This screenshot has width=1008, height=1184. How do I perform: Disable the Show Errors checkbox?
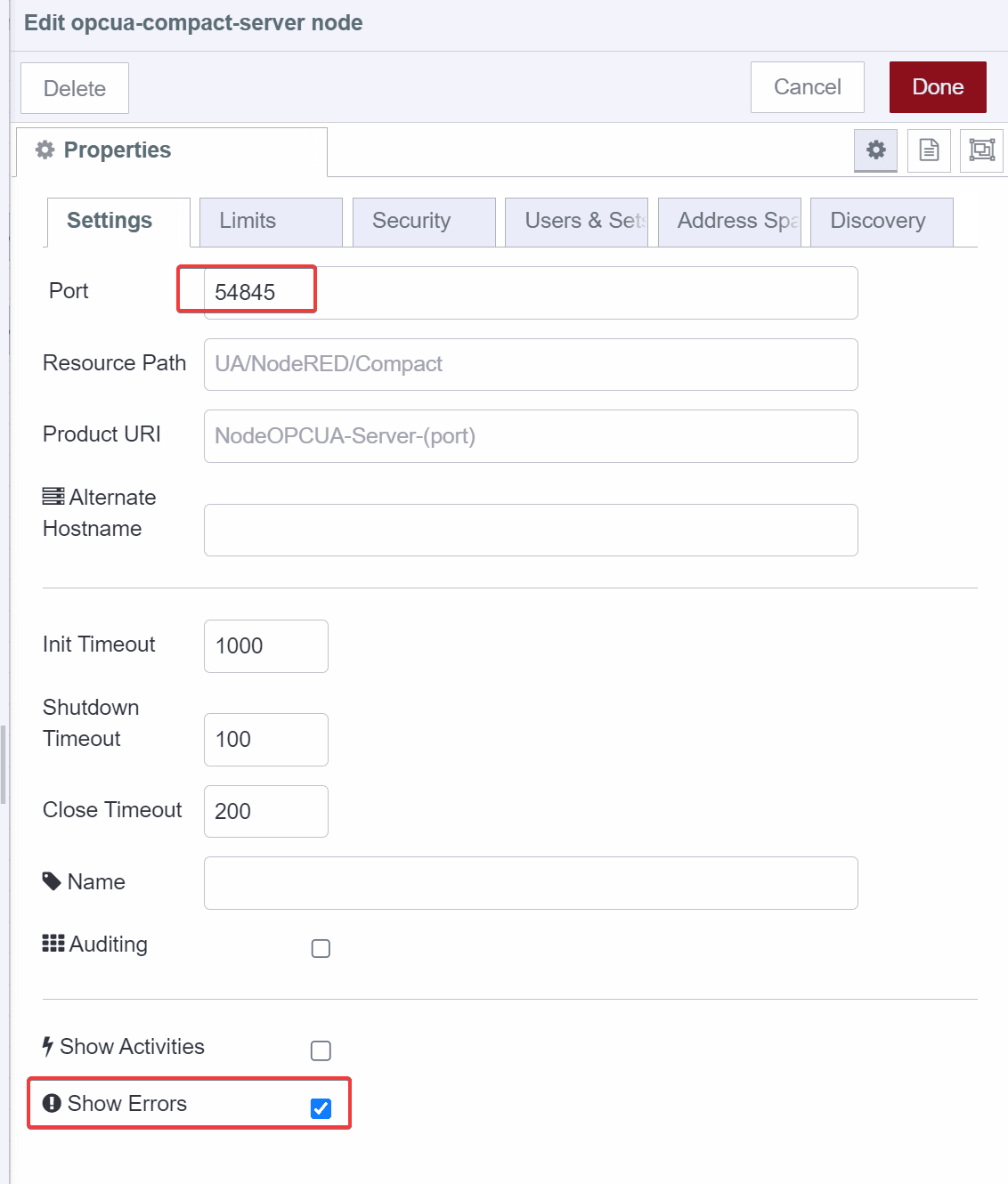coord(321,1108)
